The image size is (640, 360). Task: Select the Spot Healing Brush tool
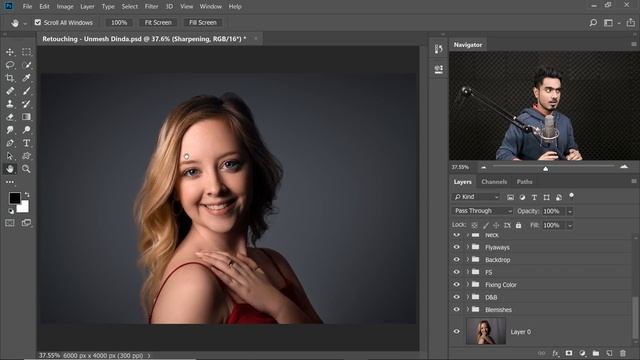[x=10, y=91]
